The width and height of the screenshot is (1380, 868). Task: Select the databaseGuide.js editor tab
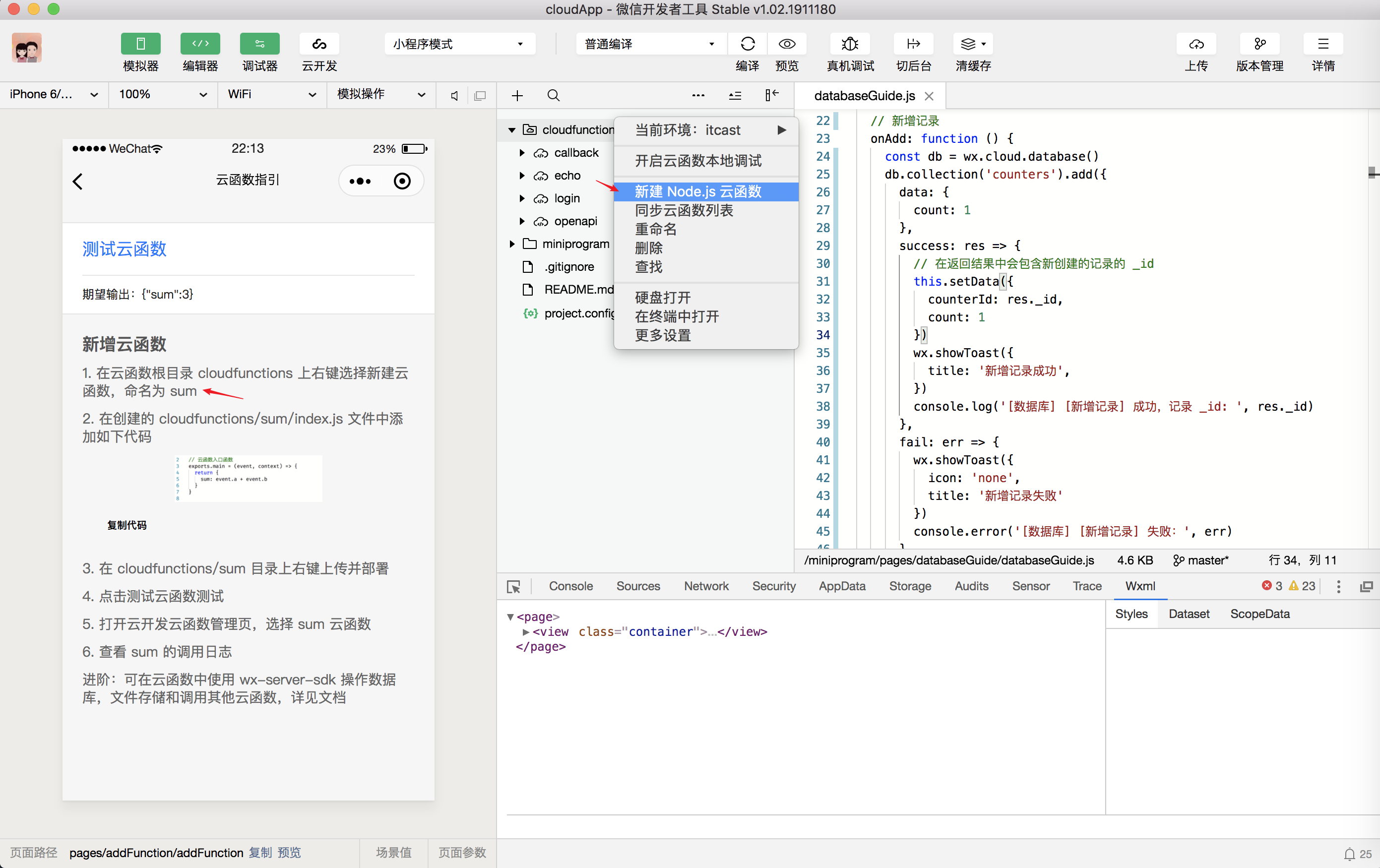pos(864,96)
